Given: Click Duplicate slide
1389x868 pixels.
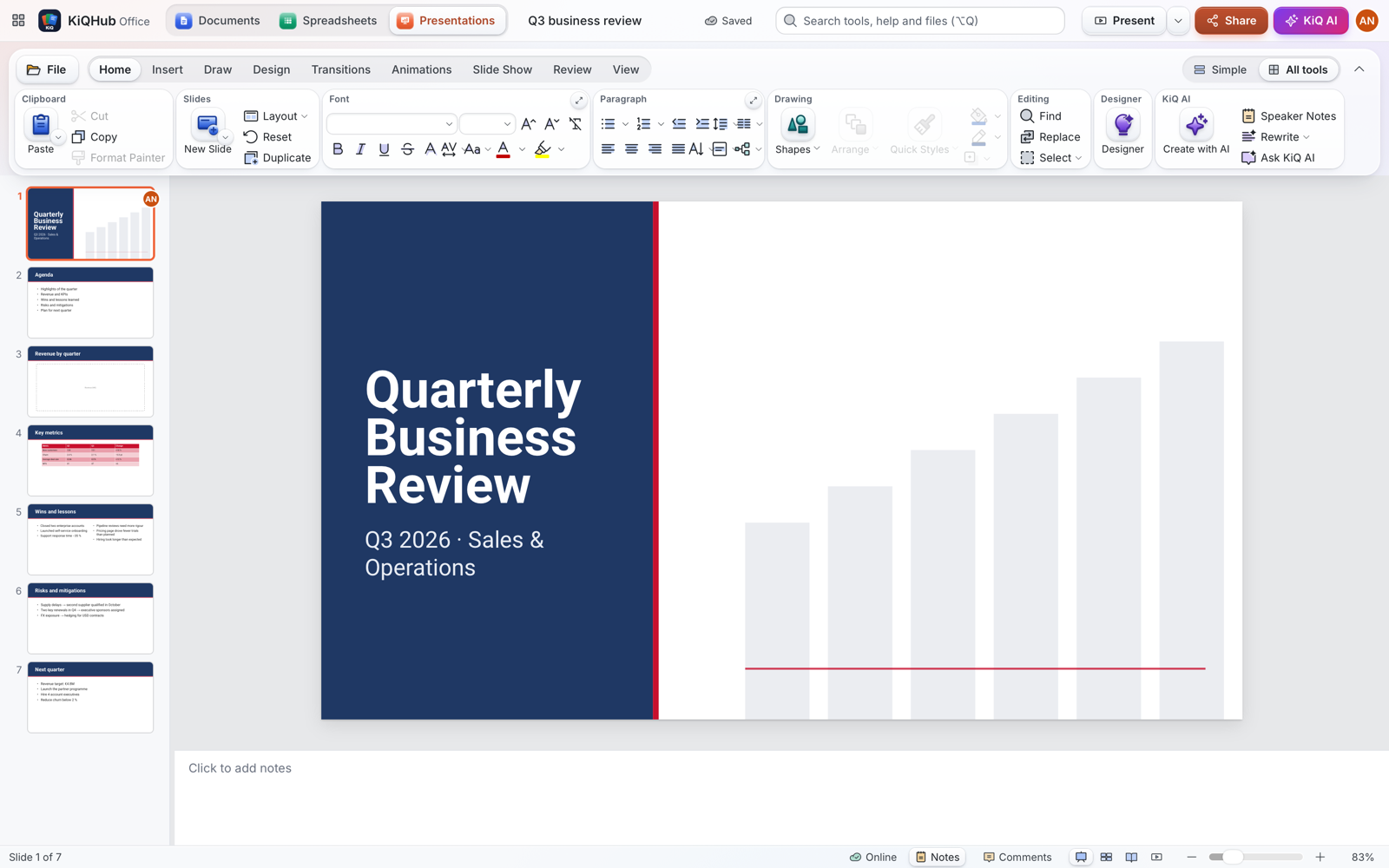Looking at the screenshot, I should tap(277, 158).
